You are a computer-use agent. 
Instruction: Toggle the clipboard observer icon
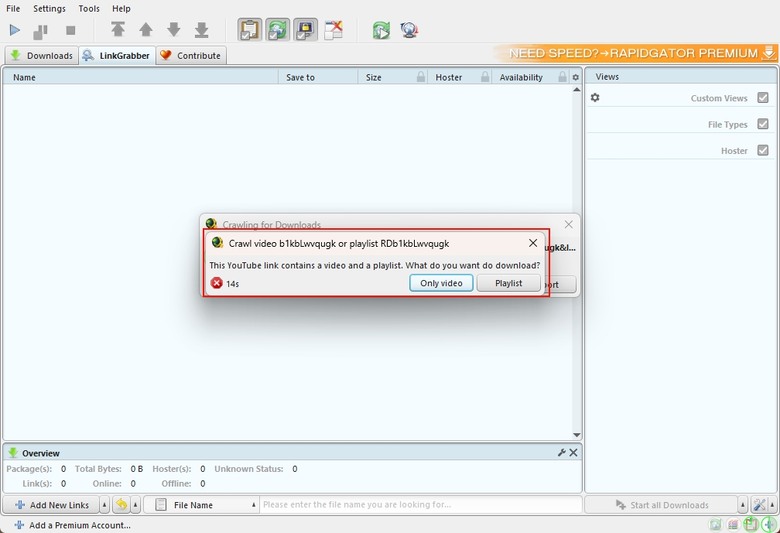[x=250, y=30]
